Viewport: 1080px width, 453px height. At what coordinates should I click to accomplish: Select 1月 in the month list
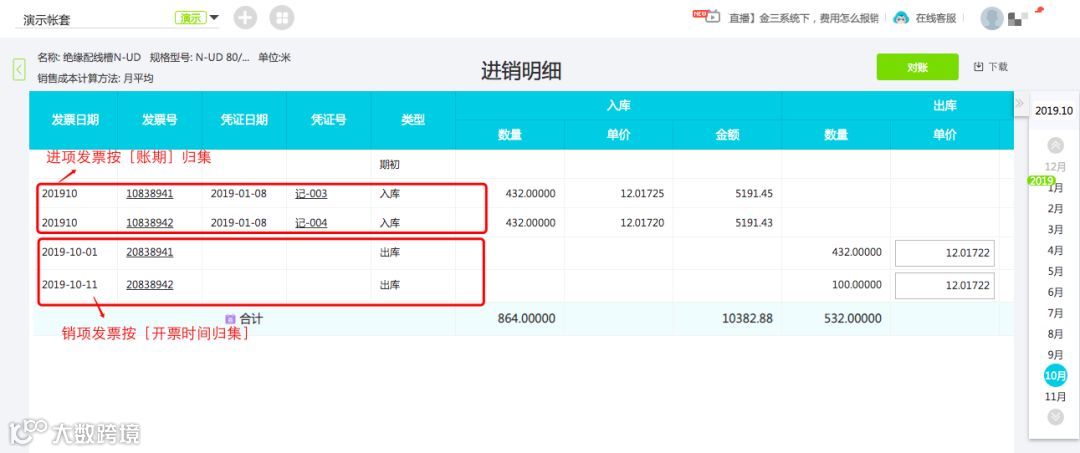(1055, 188)
